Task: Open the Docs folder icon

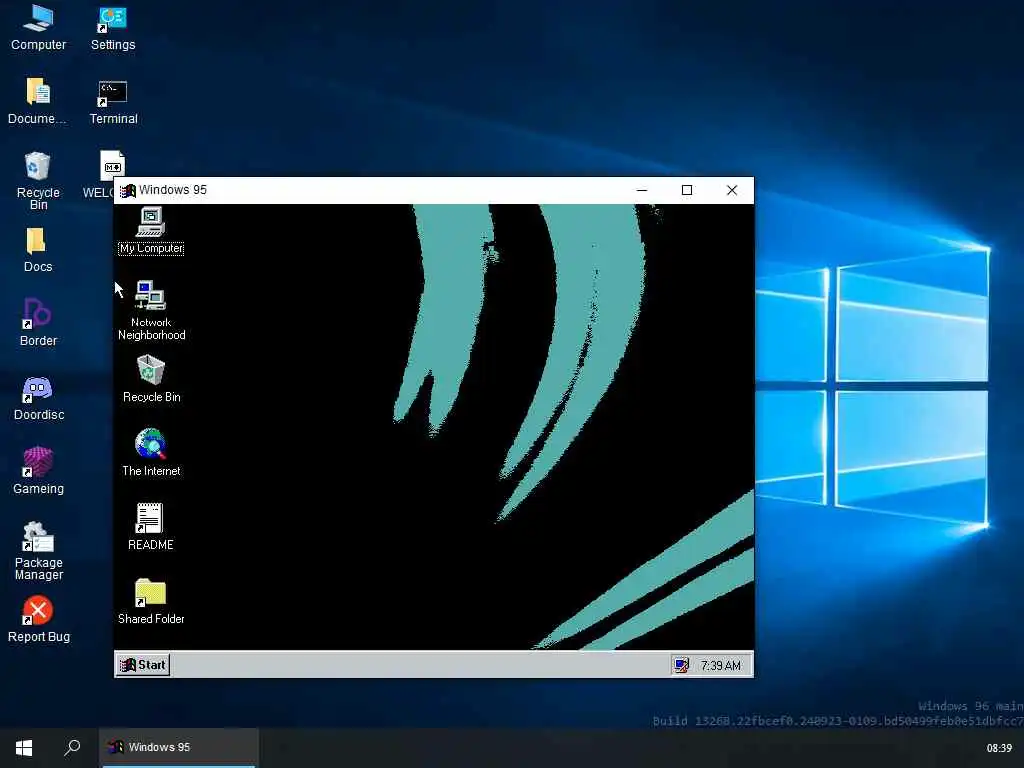Action: pos(37,249)
